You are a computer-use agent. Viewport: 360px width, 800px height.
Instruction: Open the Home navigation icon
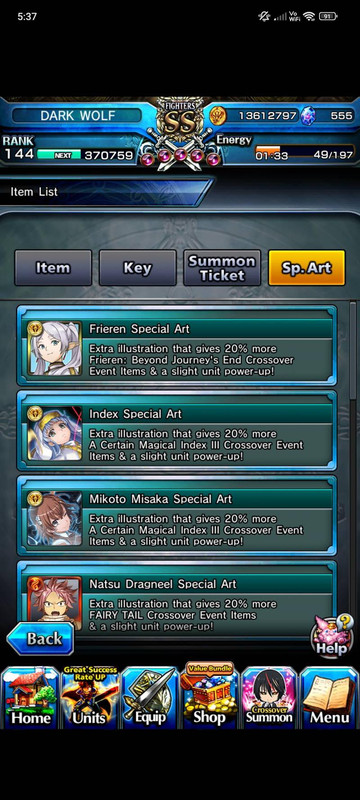pos(30,697)
